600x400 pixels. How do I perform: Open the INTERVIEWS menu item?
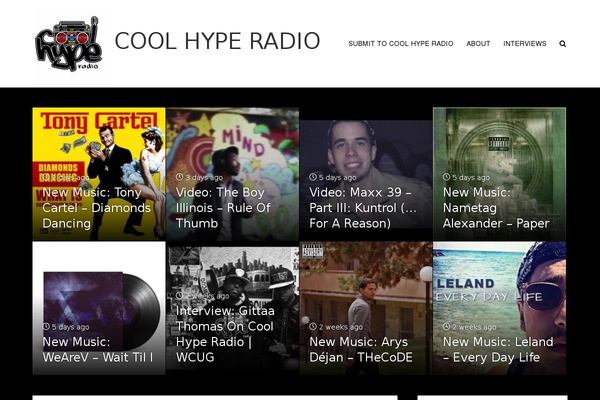coord(525,44)
